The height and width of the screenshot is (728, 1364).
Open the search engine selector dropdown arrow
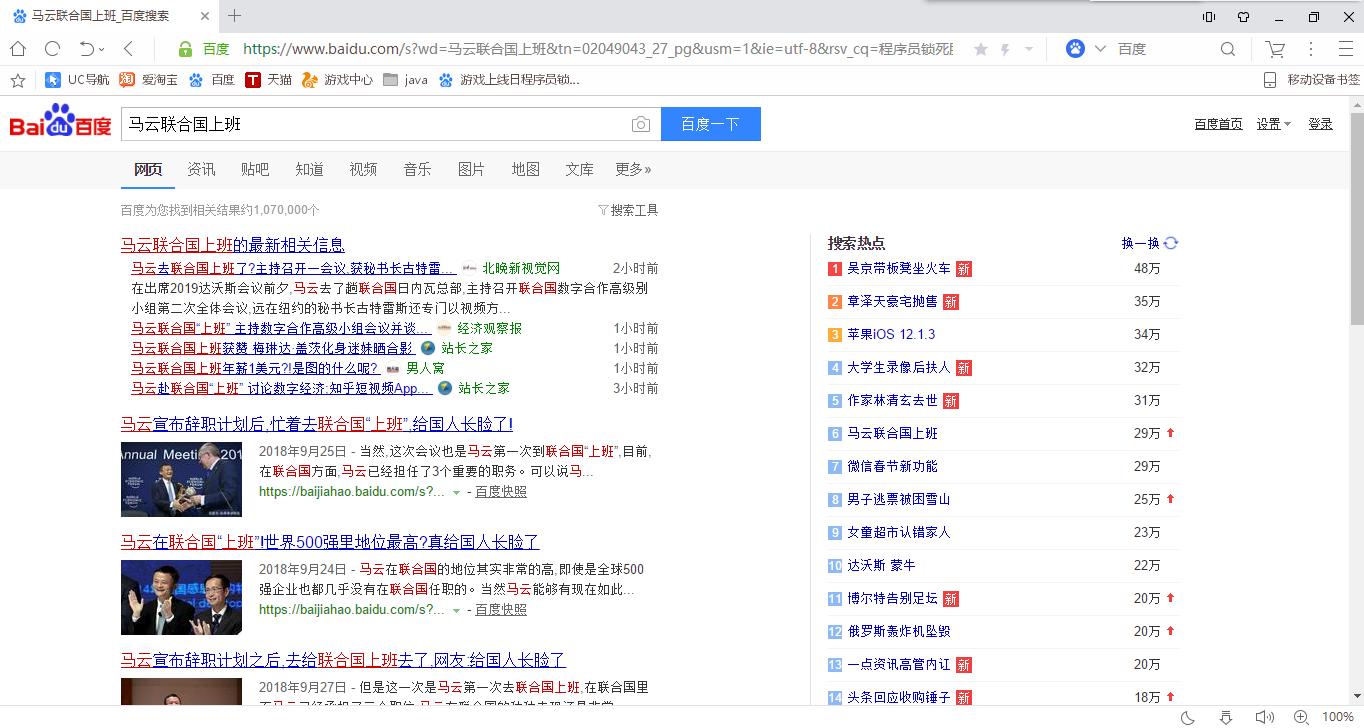tap(1101, 49)
